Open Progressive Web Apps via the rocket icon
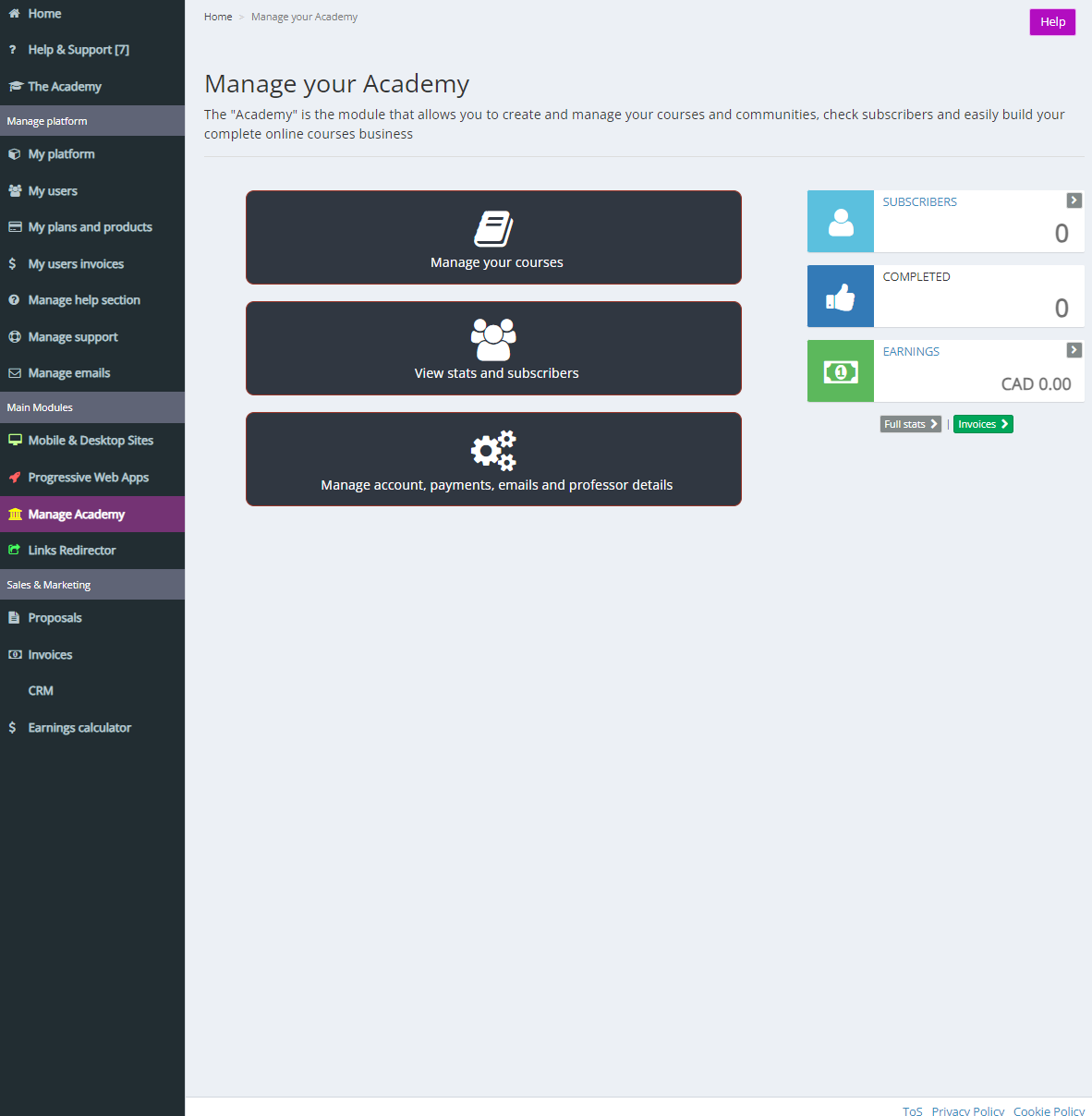 click(15, 477)
